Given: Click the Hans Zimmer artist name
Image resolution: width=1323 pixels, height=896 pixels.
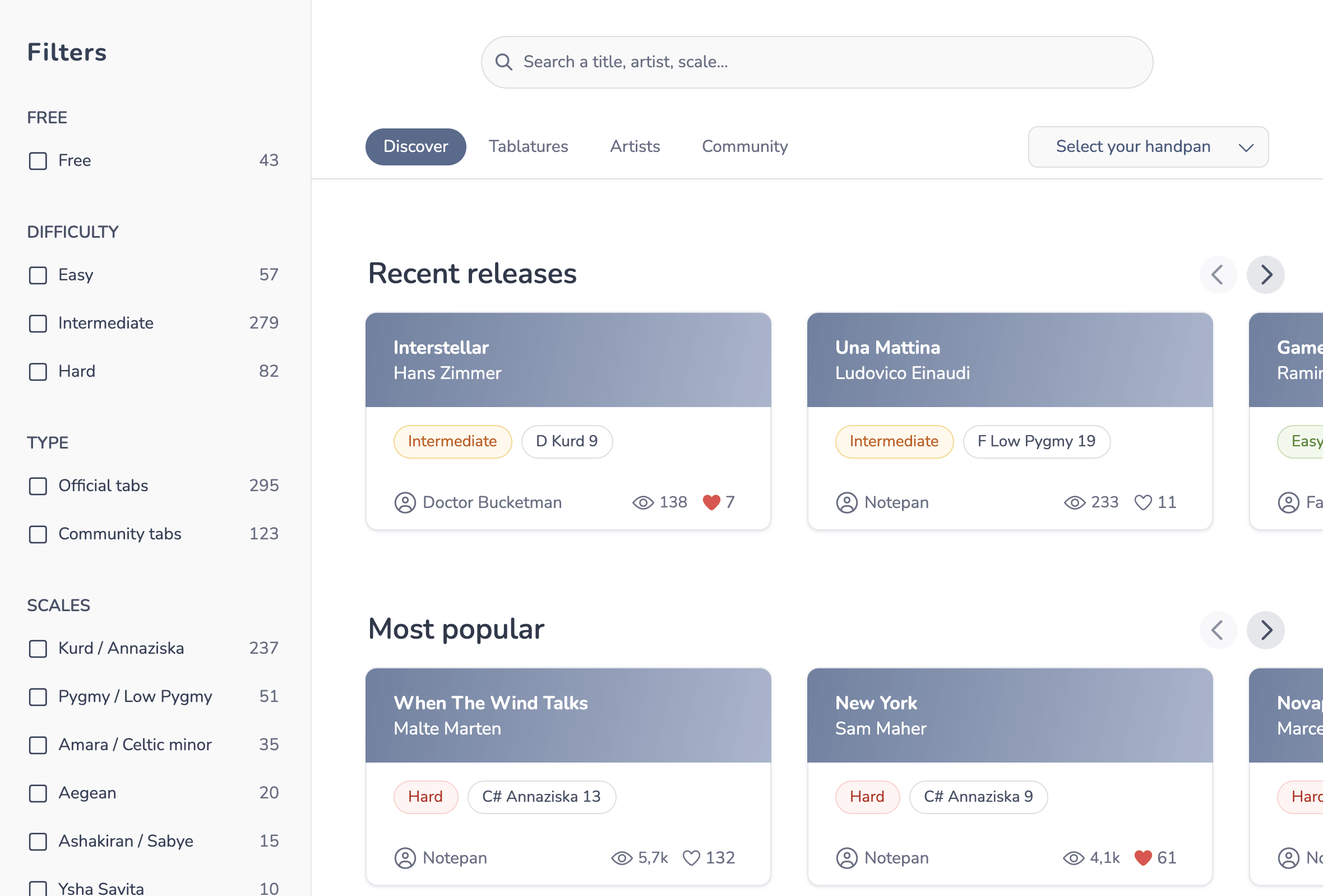Looking at the screenshot, I should 447,373.
